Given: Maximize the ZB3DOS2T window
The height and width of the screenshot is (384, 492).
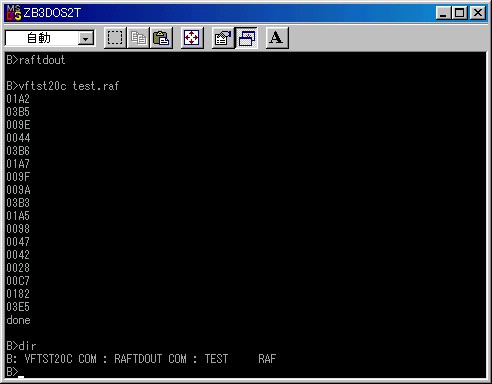Looking at the screenshot, I should click(x=459, y=13).
